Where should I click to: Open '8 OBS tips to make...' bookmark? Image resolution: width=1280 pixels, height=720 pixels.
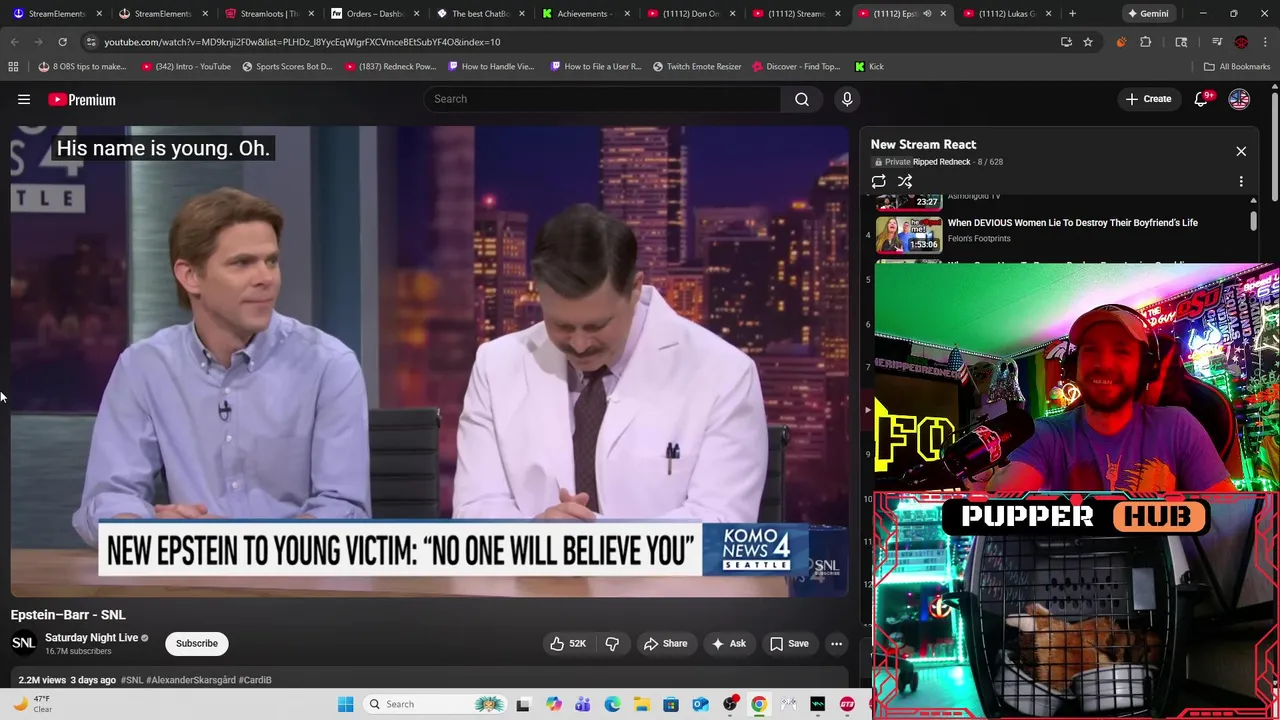pos(82,67)
